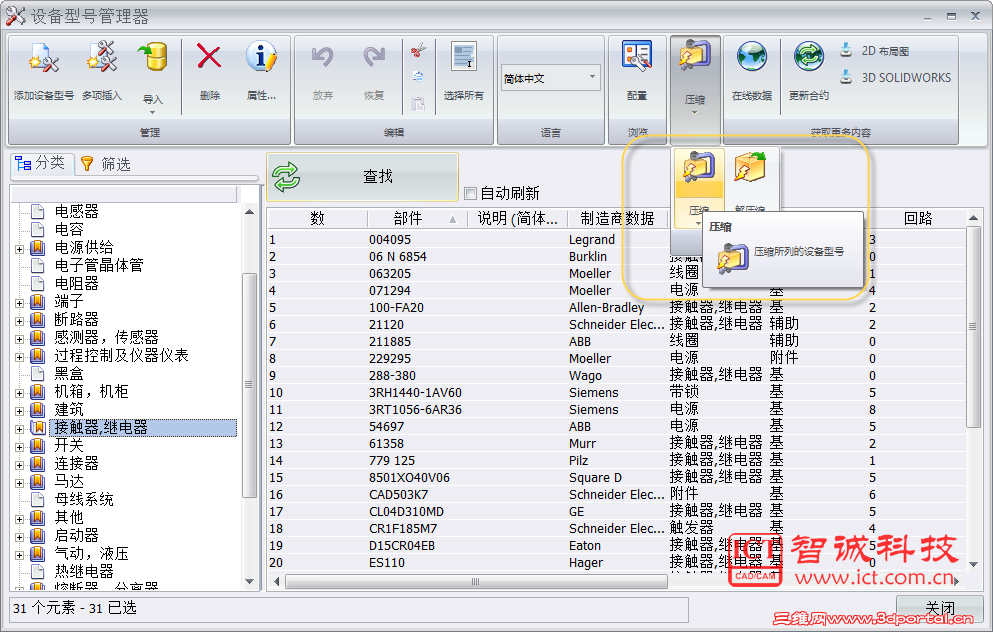Open the dropdown arrow under 导入

(x=153, y=113)
